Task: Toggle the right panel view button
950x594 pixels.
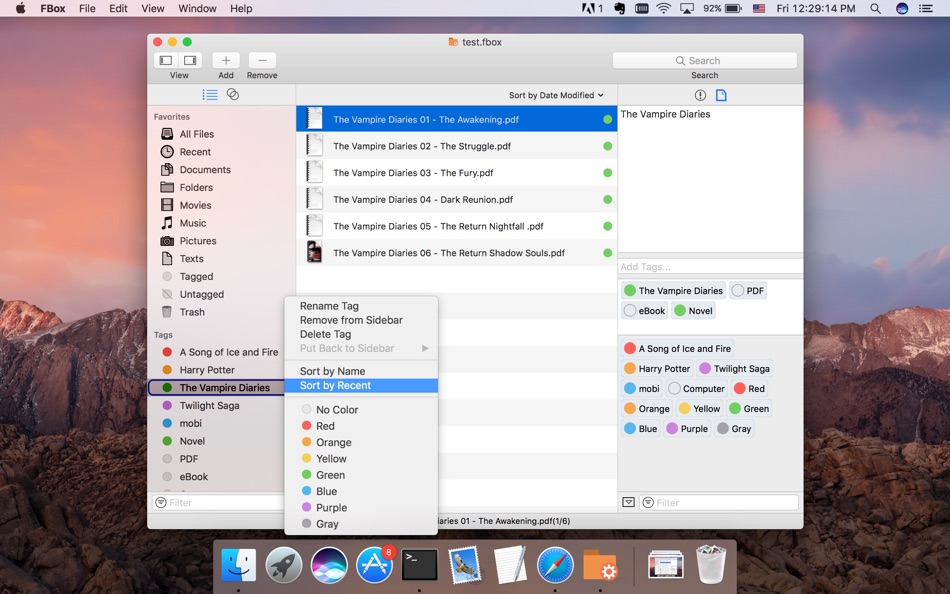Action: [190, 60]
